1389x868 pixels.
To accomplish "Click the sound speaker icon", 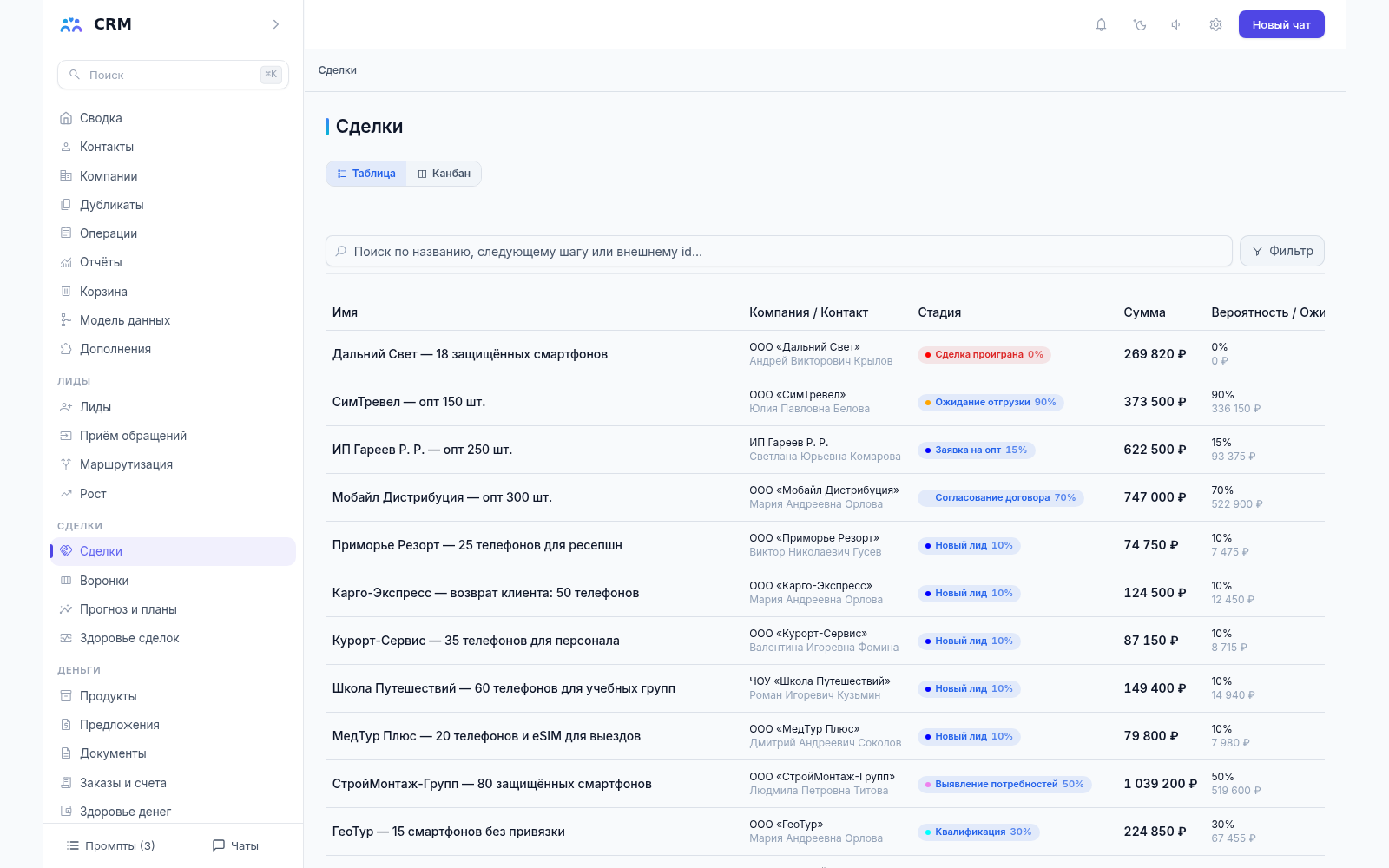I will [x=1176, y=24].
